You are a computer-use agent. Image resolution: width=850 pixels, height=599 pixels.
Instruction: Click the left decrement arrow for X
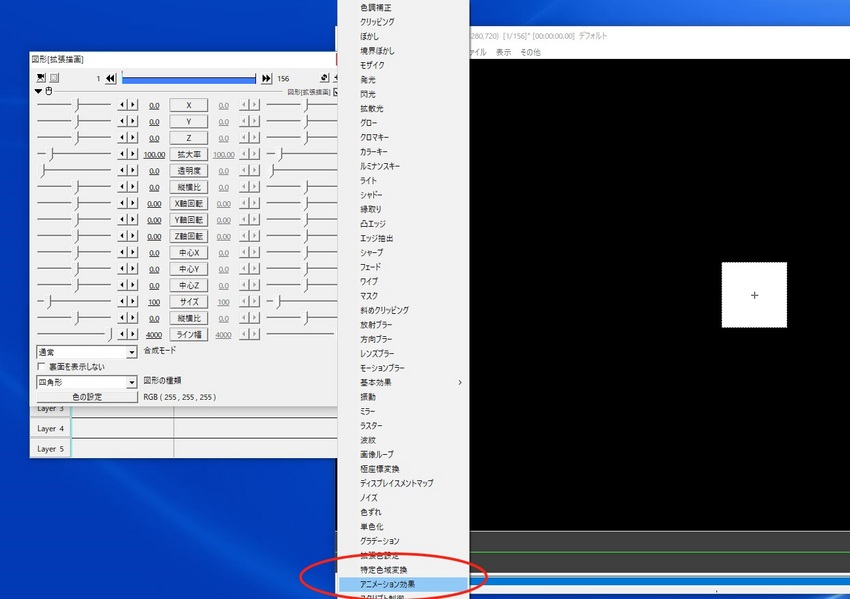coord(123,105)
